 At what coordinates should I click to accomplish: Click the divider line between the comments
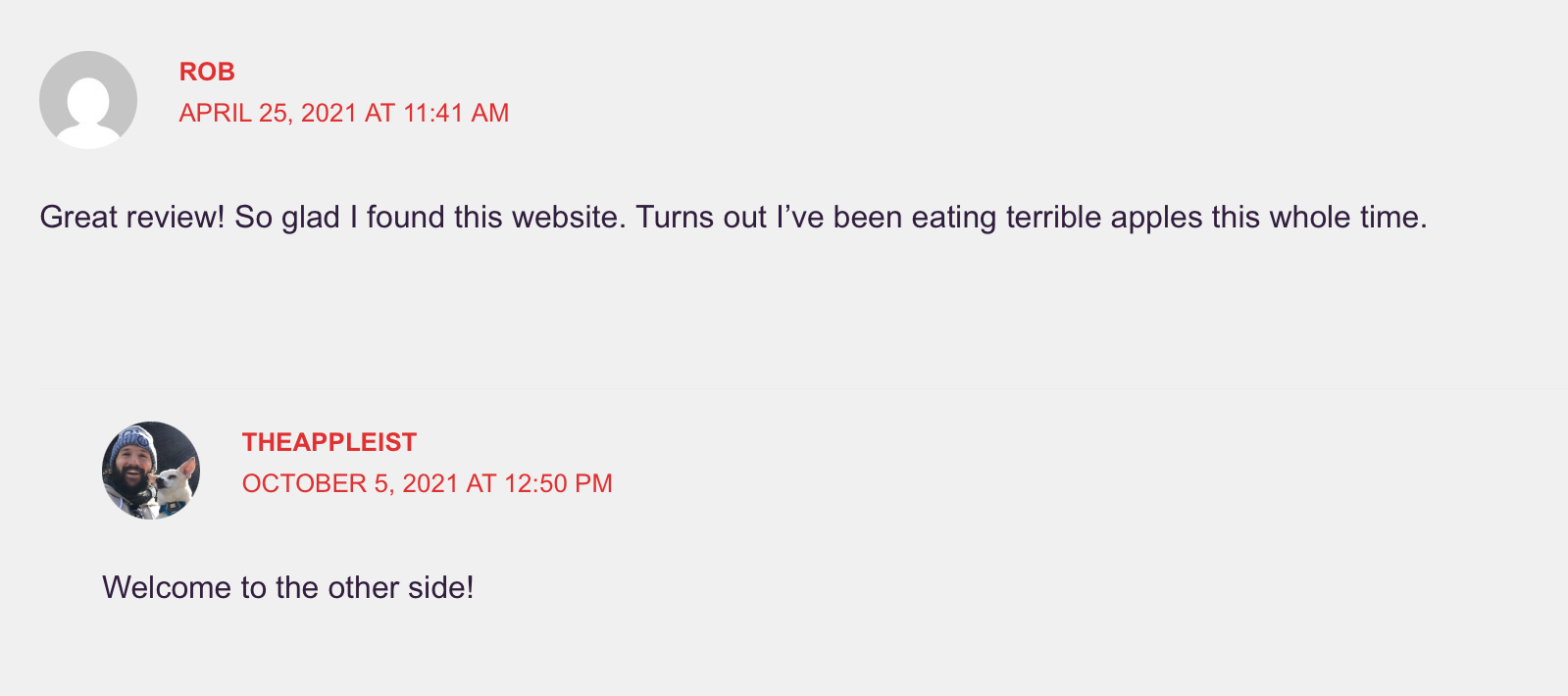pos(784,389)
